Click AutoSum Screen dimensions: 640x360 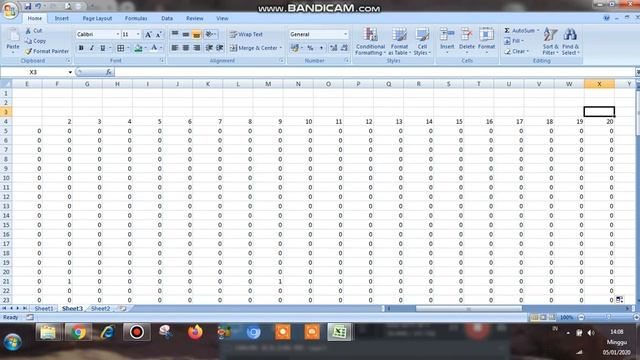(521, 31)
